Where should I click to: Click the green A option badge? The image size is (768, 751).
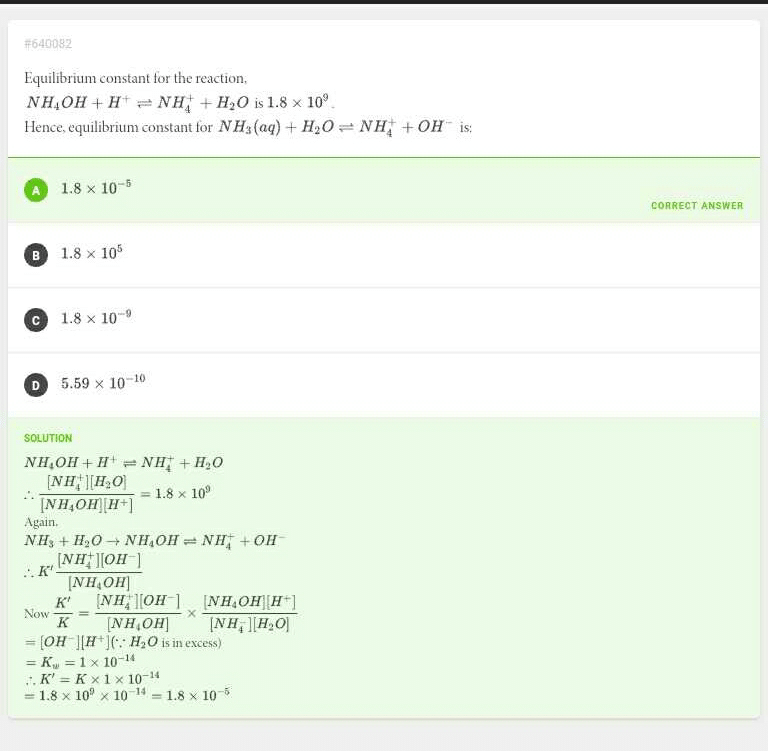(x=36, y=190)
